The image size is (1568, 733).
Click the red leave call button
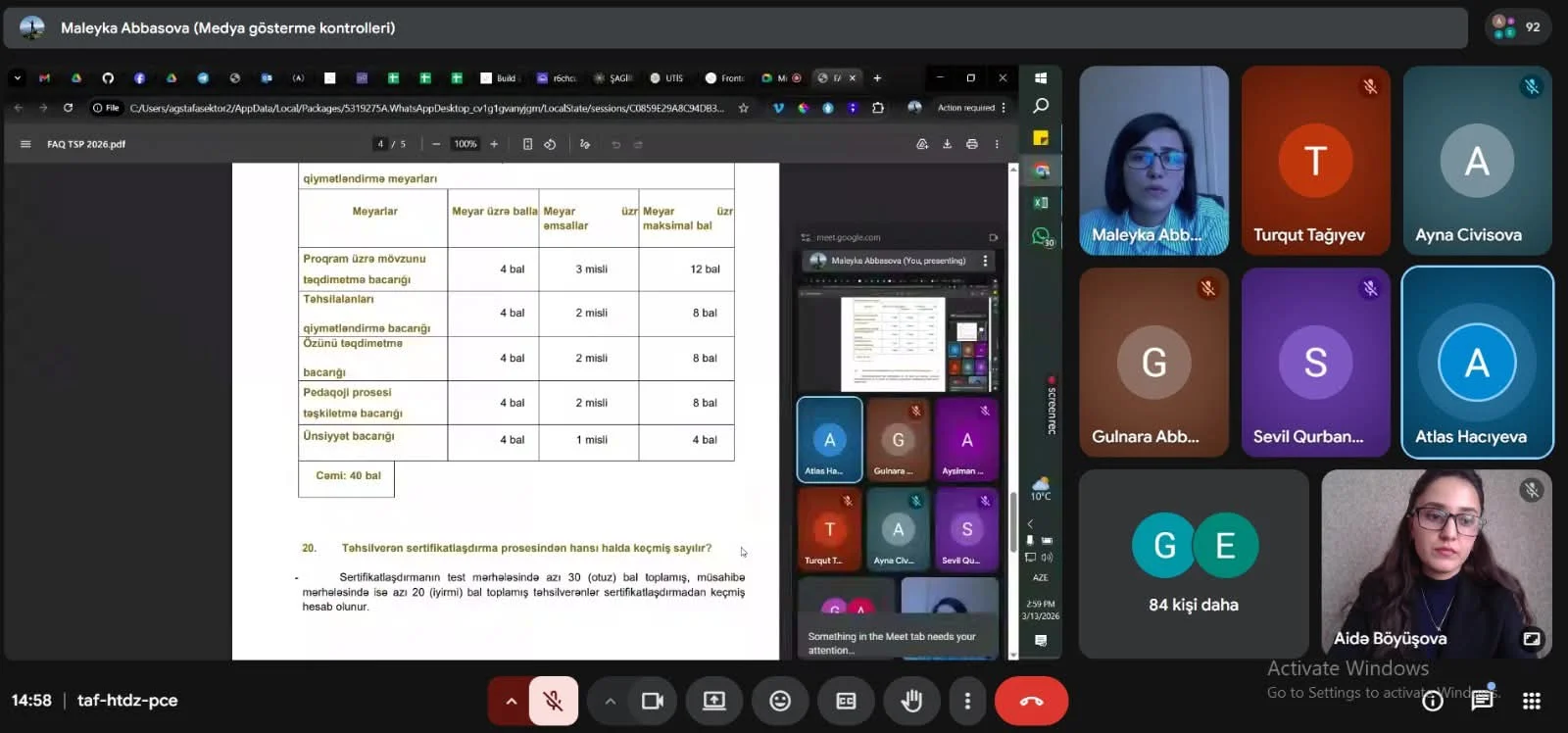[x=1031, y=701]
